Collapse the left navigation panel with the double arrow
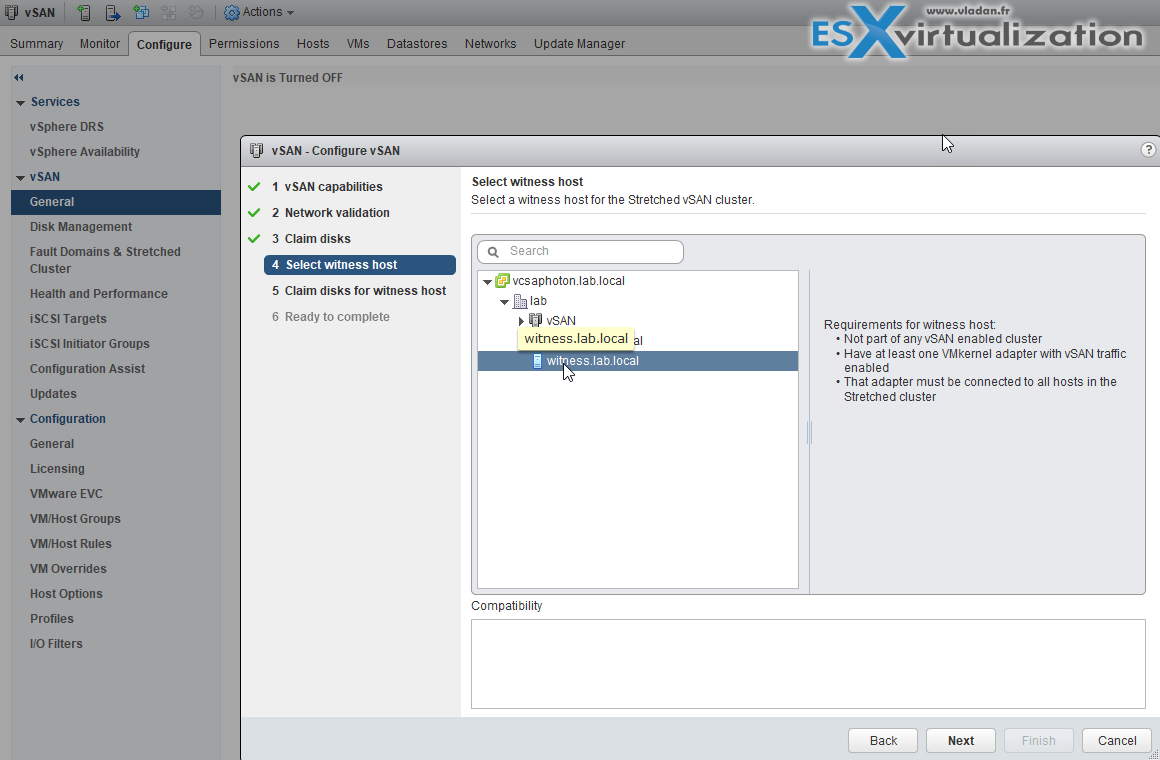Image resolution: width=1160 pixels, height=760 pixels. (18, 77)
